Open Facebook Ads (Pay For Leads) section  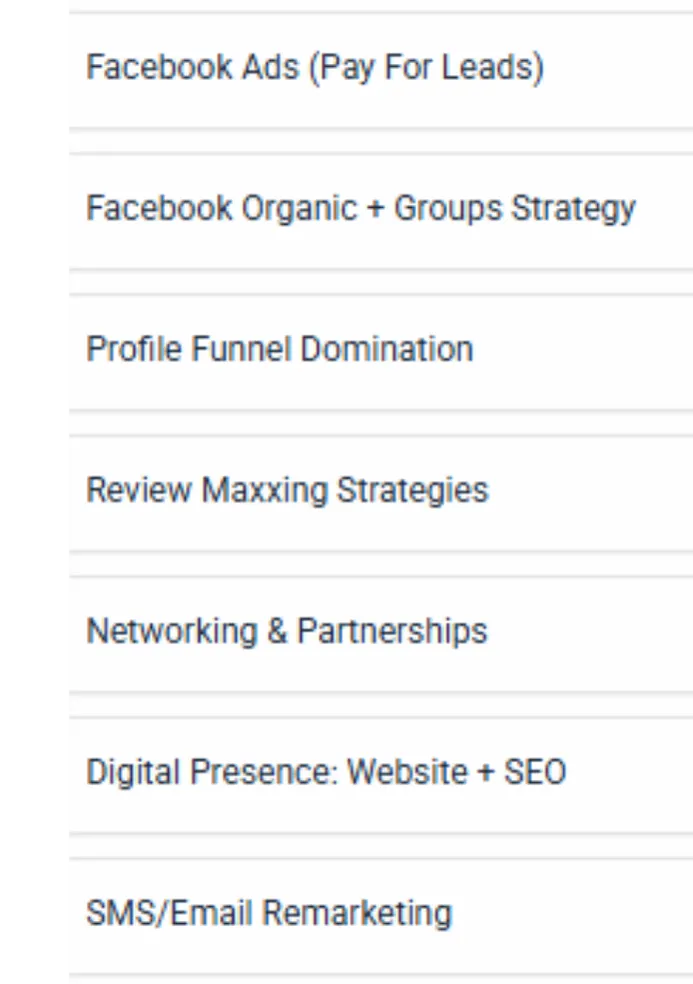tap(381, 70)
